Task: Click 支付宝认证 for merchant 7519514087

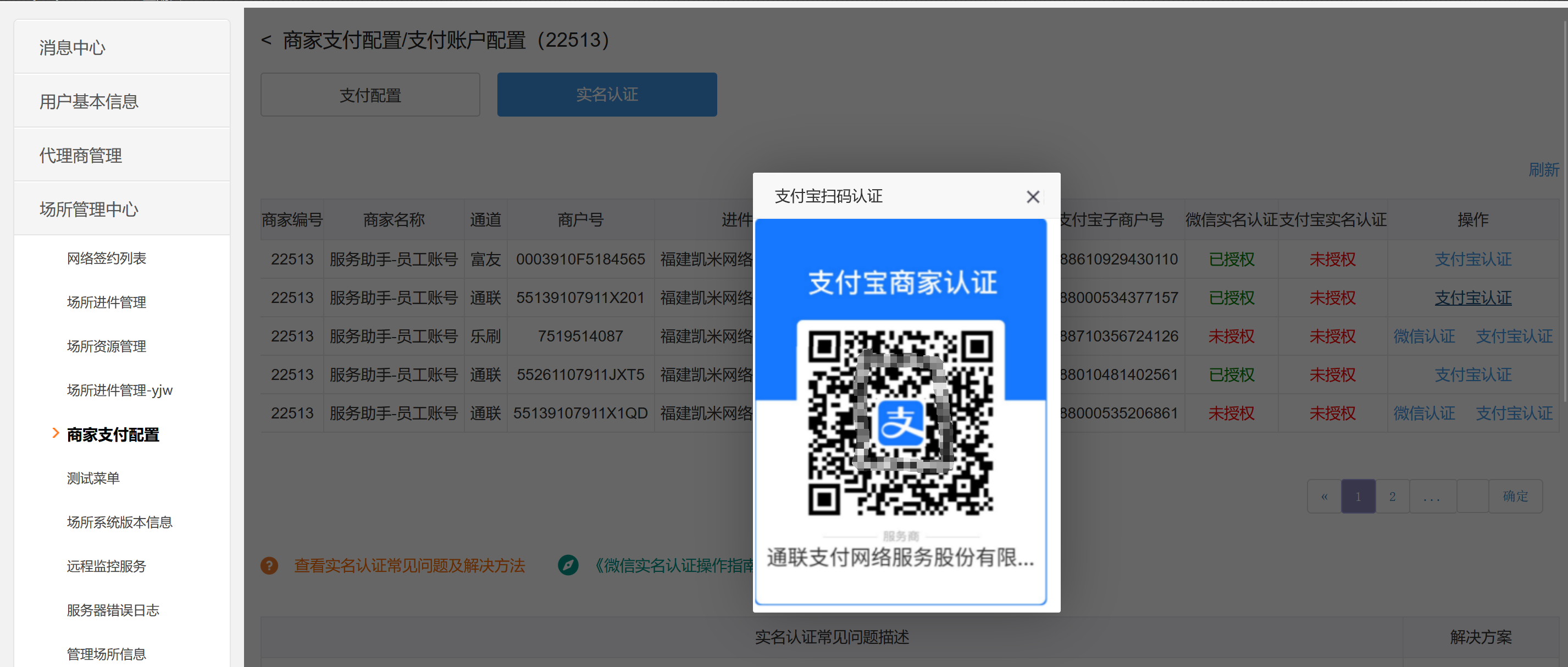Action: coord(1514,336)
